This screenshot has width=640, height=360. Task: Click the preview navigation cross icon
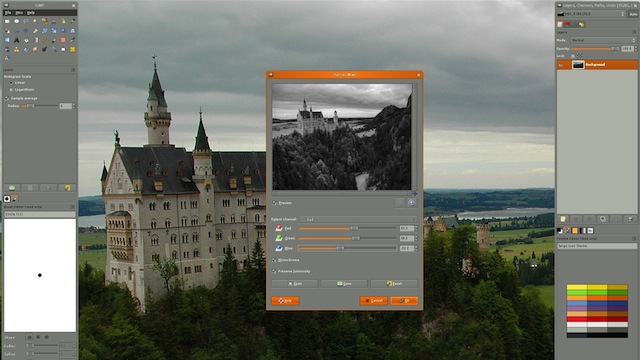tap(414, 193)
